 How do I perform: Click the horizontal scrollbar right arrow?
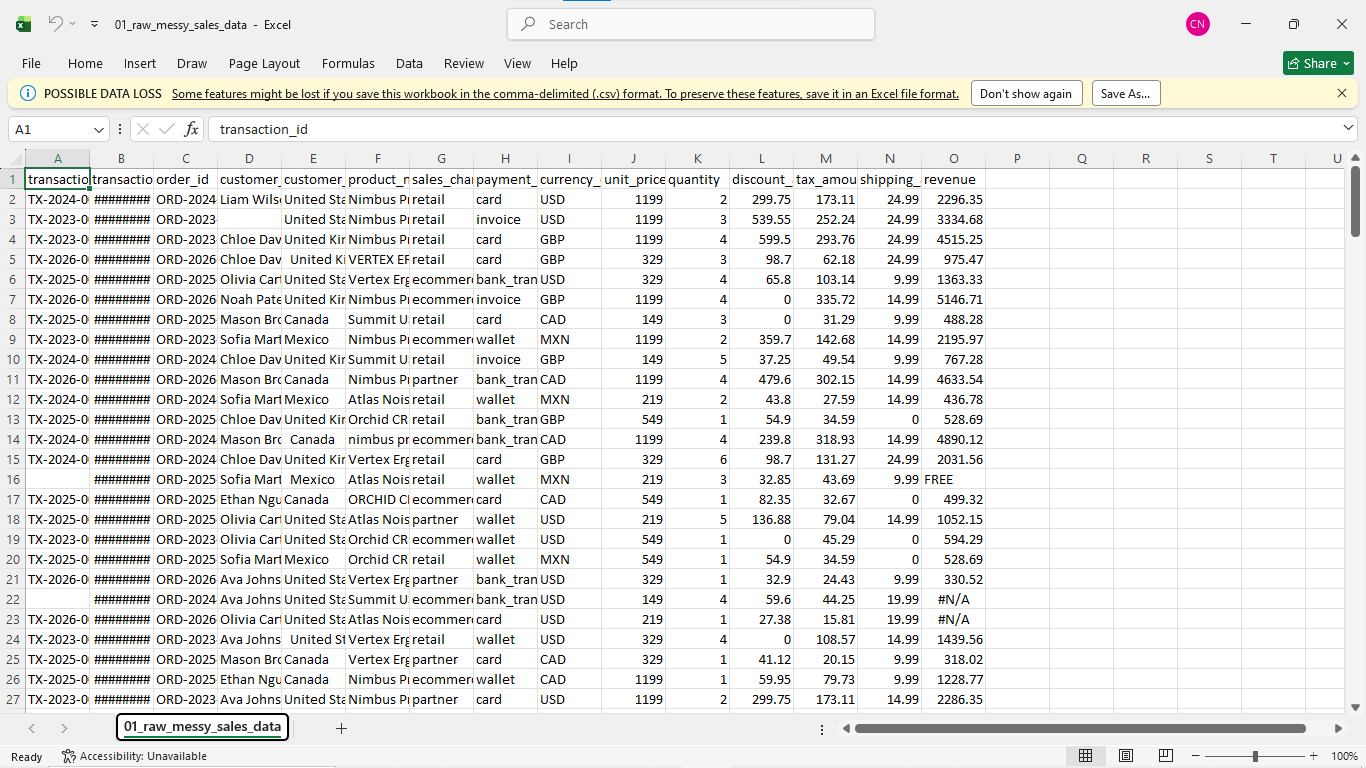pyautogui.click(x=1338, y=728)
